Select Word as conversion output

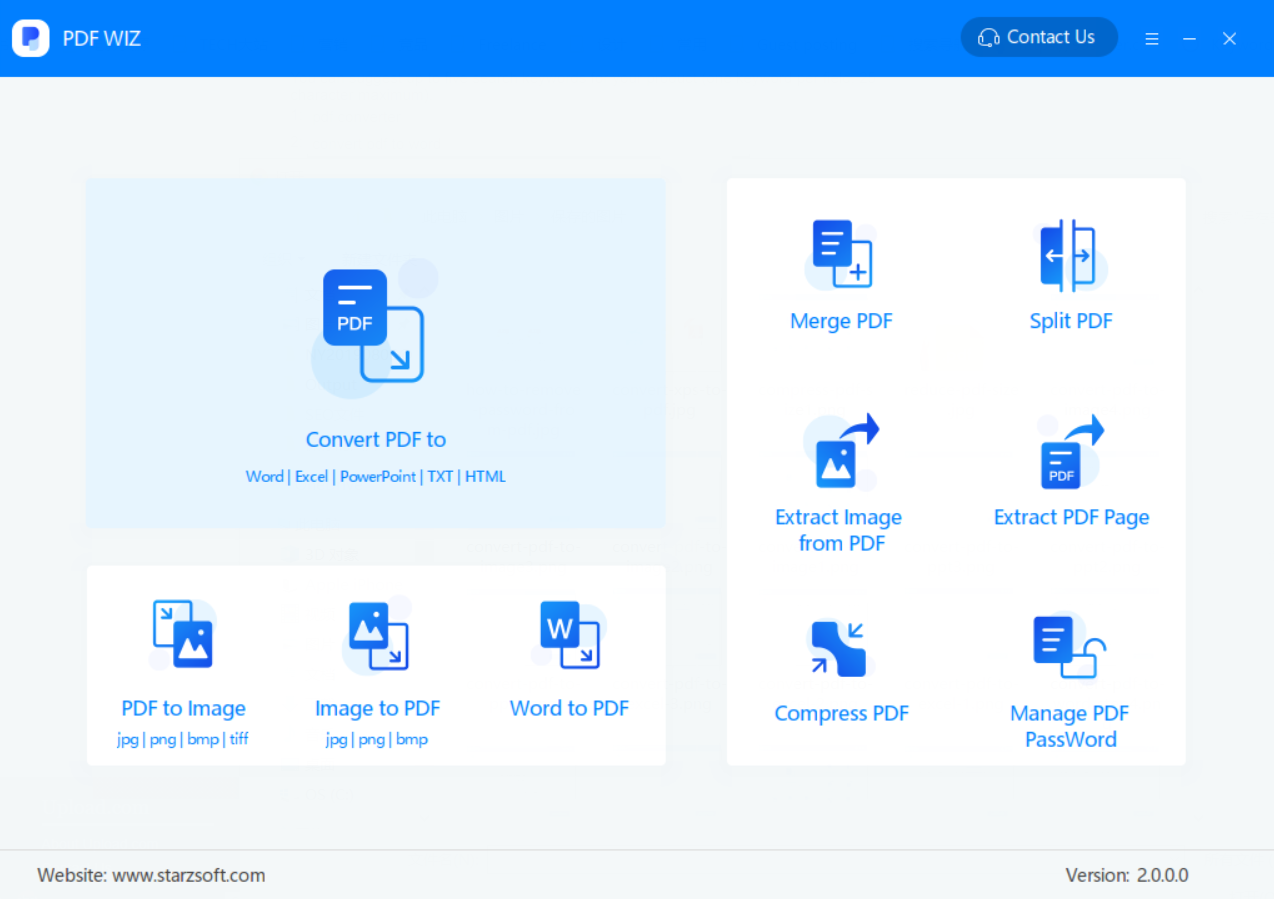264,476
